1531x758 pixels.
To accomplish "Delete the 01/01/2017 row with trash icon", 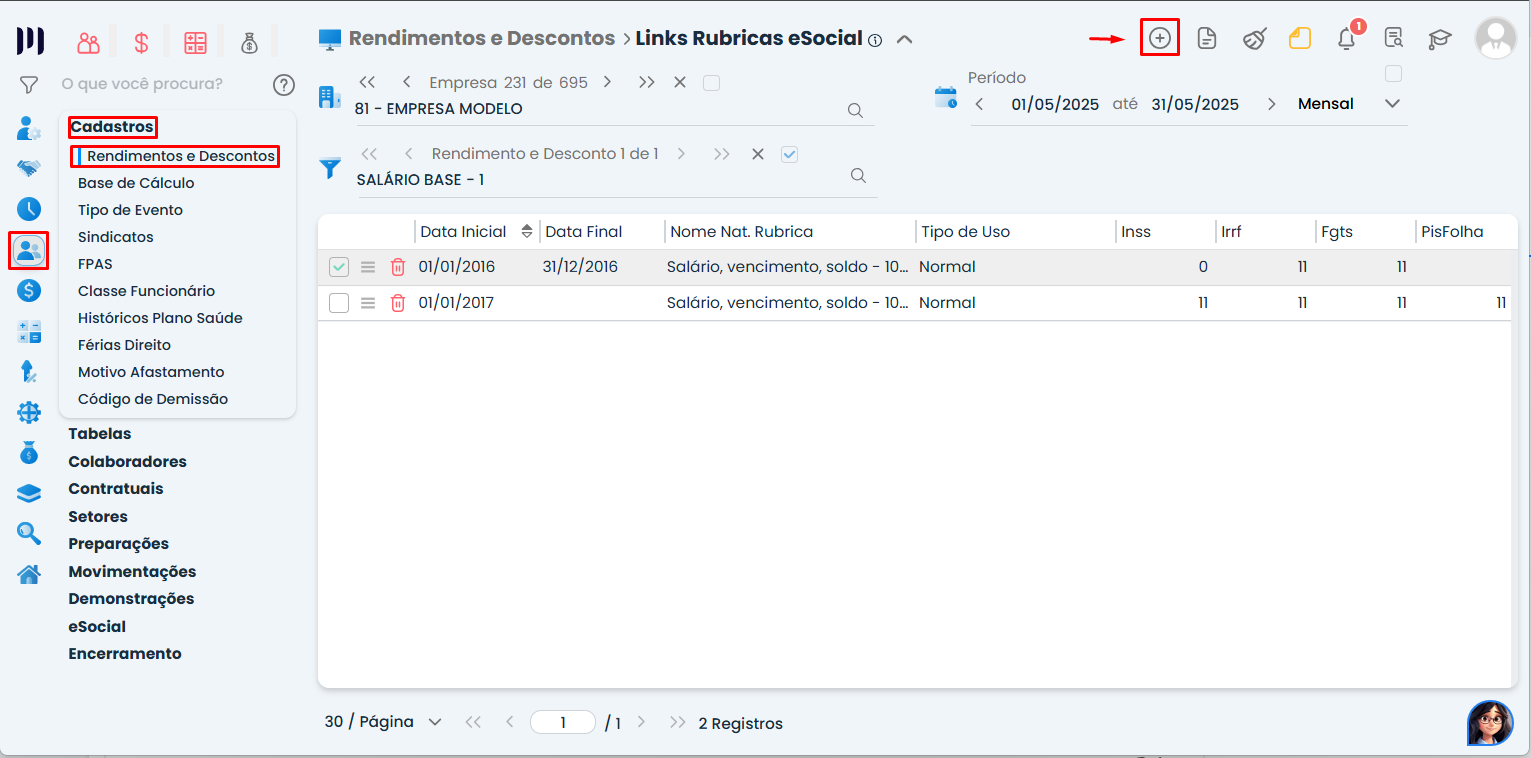I will click(x=398, y=303).
